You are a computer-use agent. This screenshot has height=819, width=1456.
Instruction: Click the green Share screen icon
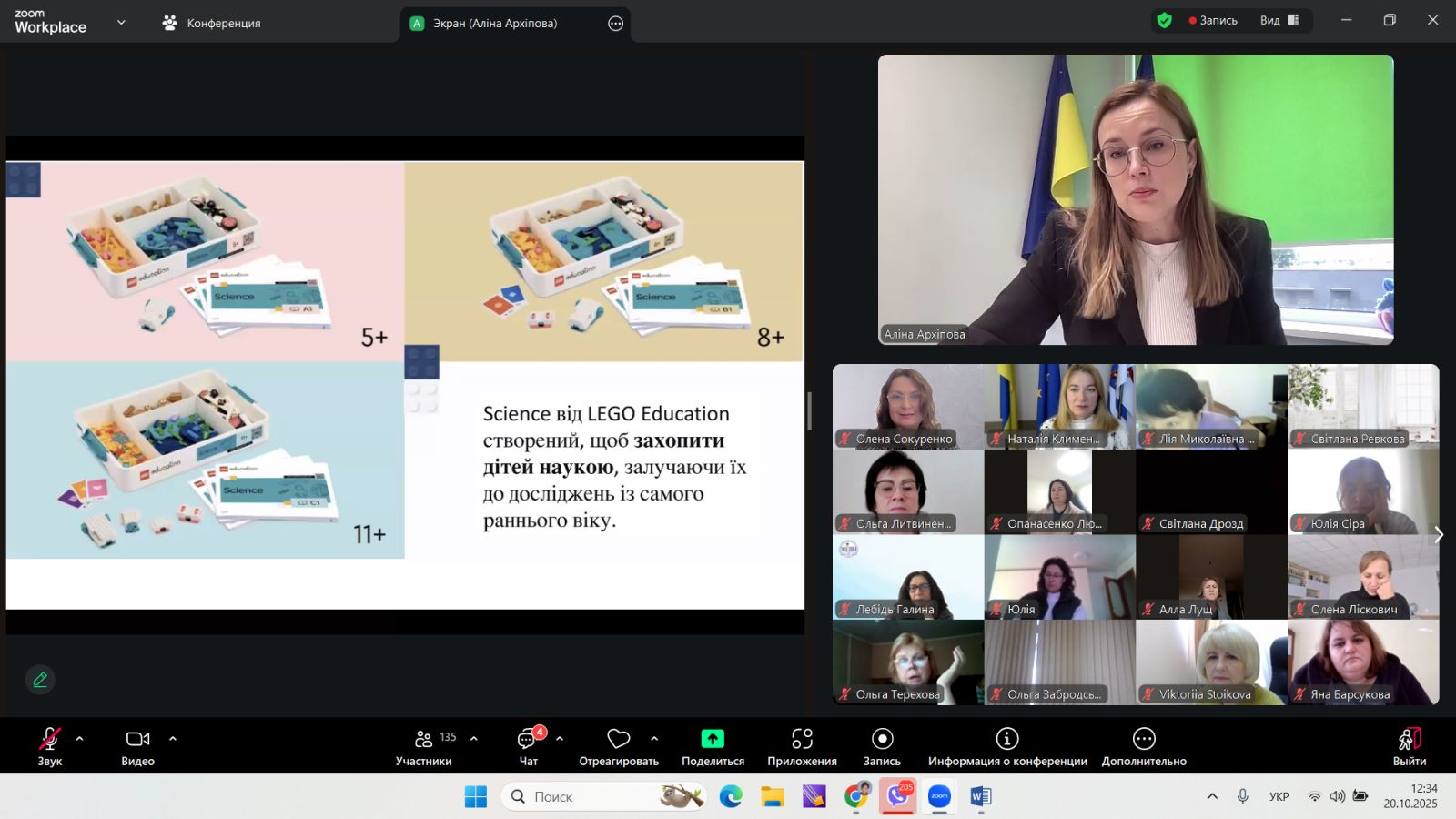click(713, 739)
